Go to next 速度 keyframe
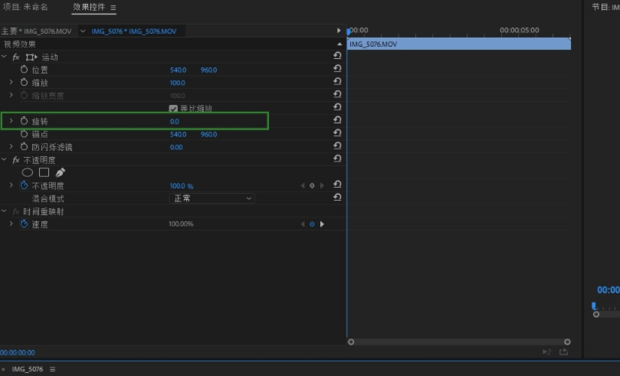 [x=322, y=224]
